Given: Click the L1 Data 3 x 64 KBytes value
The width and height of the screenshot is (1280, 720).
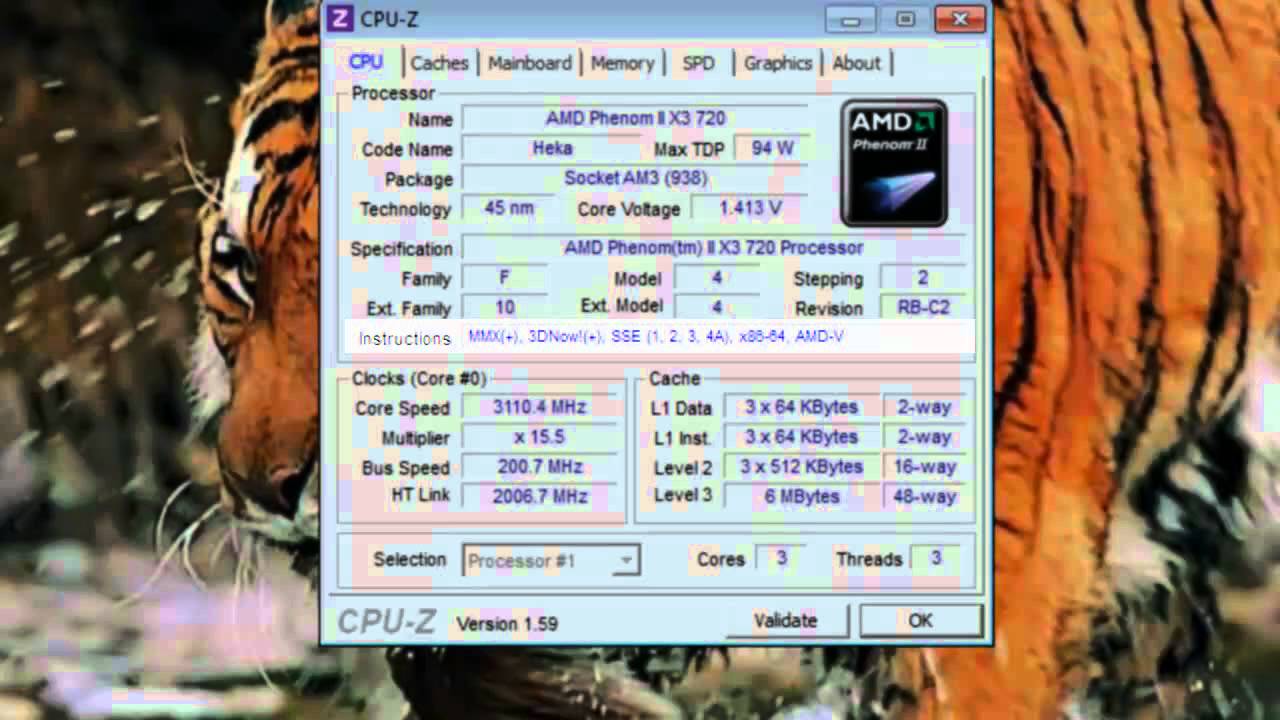Looking at the screenshot, I should click(801, 407).
